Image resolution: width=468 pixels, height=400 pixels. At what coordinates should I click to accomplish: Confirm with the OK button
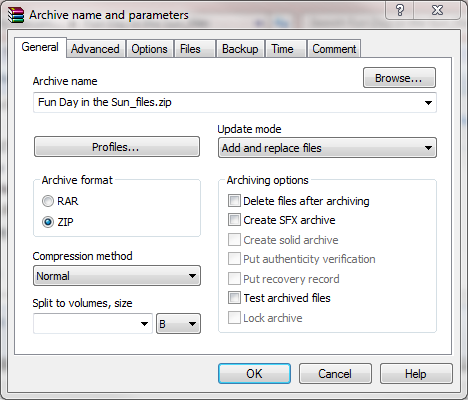254,374
